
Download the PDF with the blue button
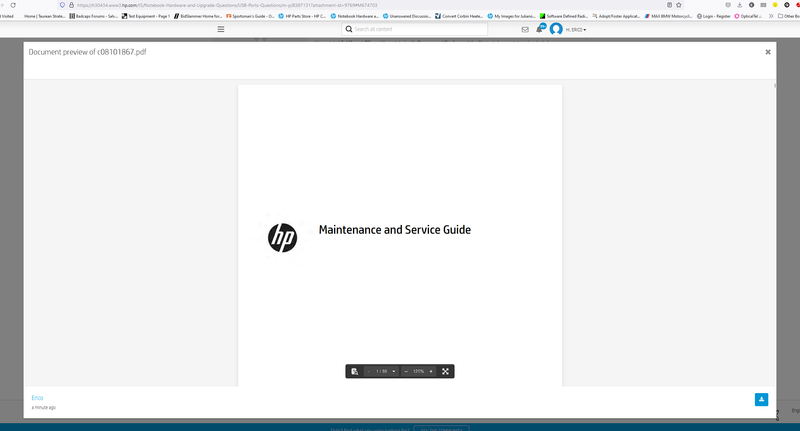click(761, 399)
